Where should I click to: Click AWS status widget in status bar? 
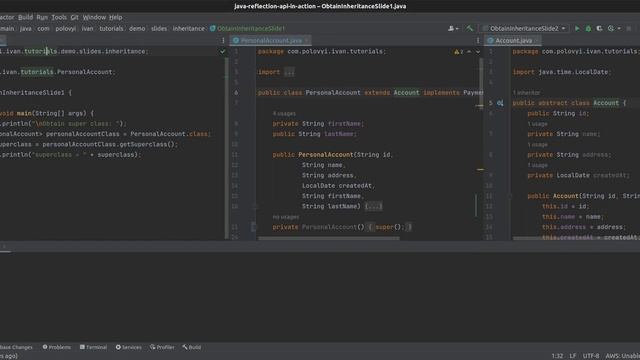tap(622, 356)
